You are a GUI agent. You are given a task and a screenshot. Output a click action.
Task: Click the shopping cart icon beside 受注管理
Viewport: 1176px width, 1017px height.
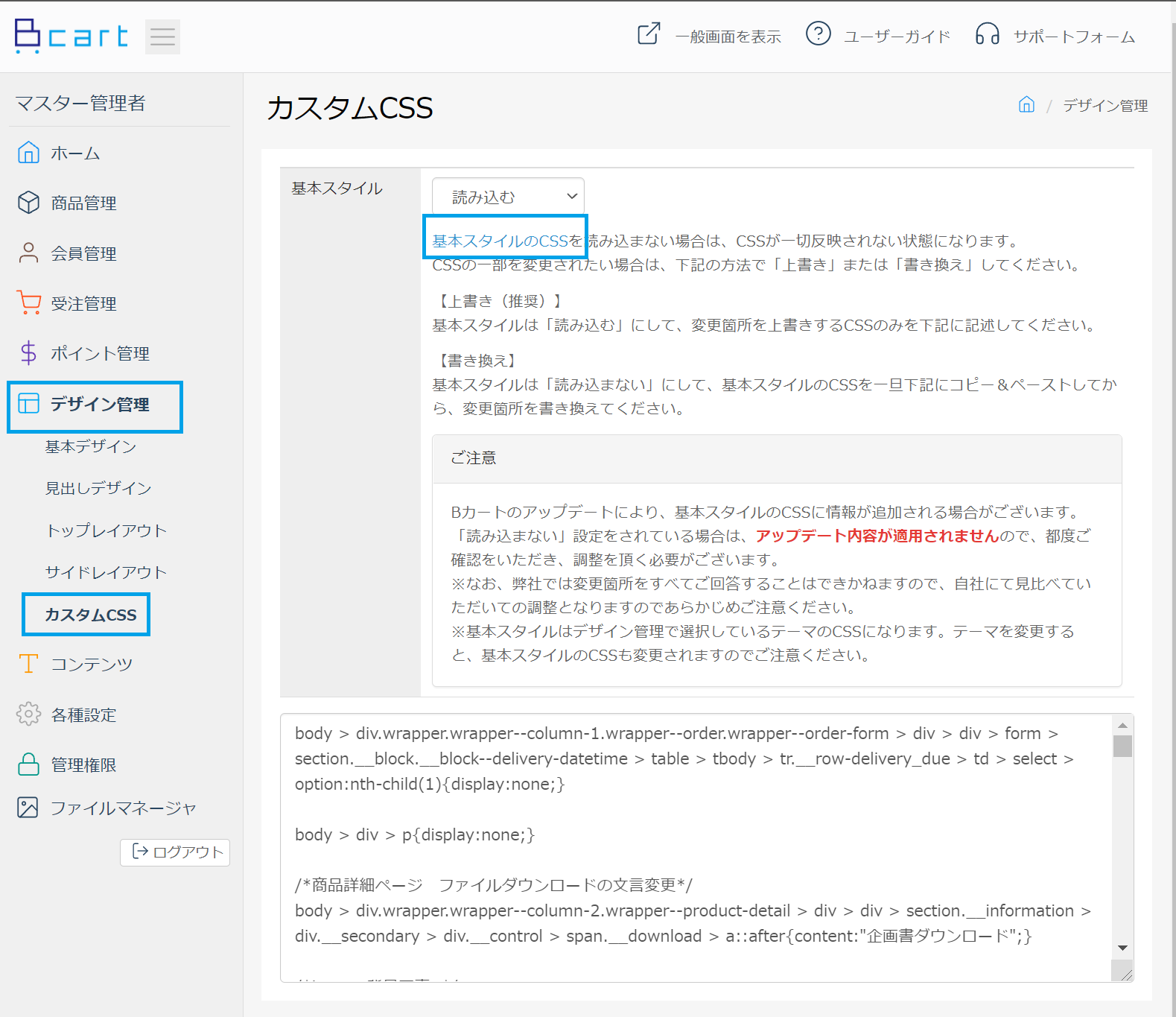[x=28, y=302]
